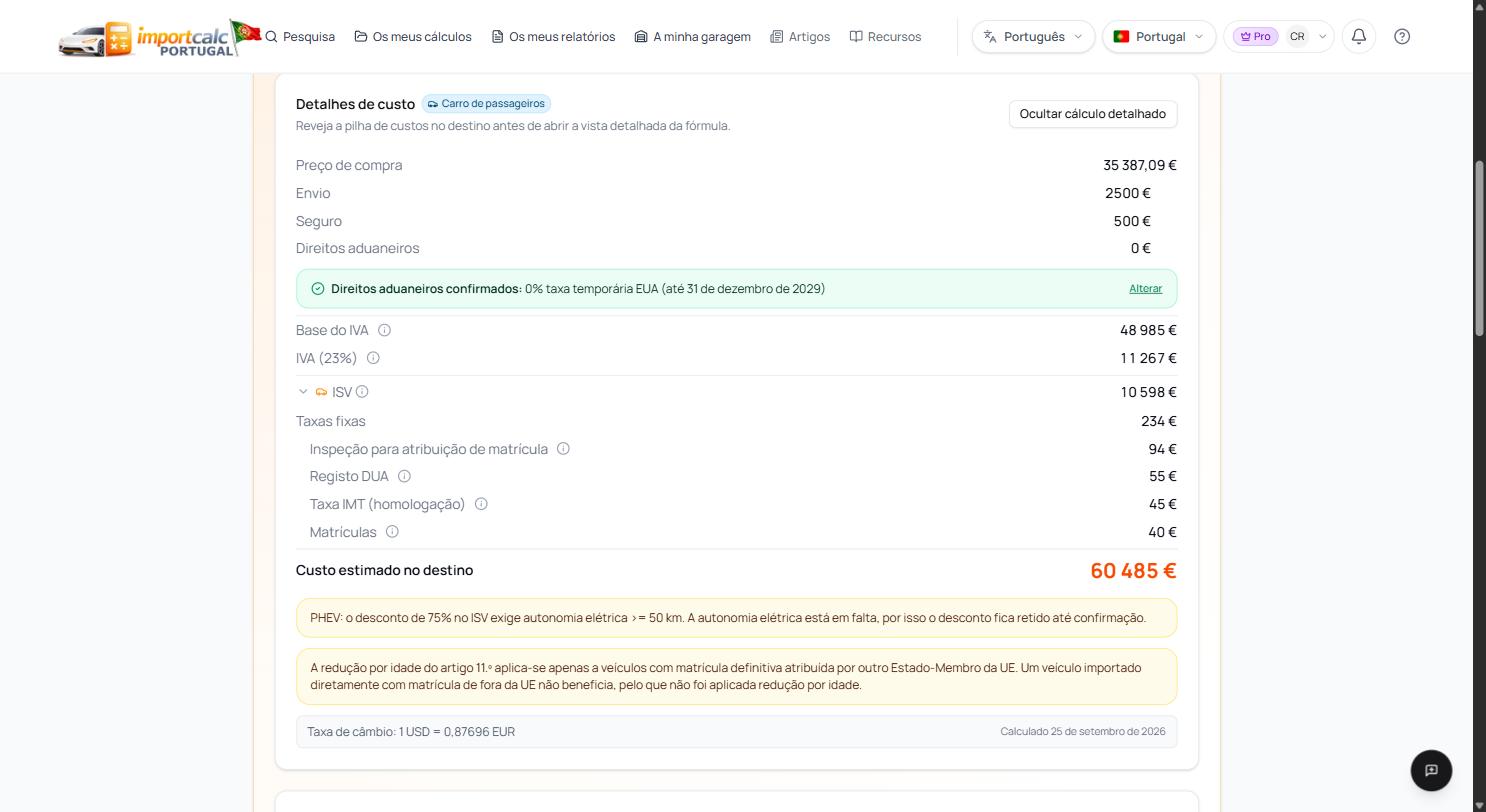Click the Custo estimado no destino label

coord(385,570)
